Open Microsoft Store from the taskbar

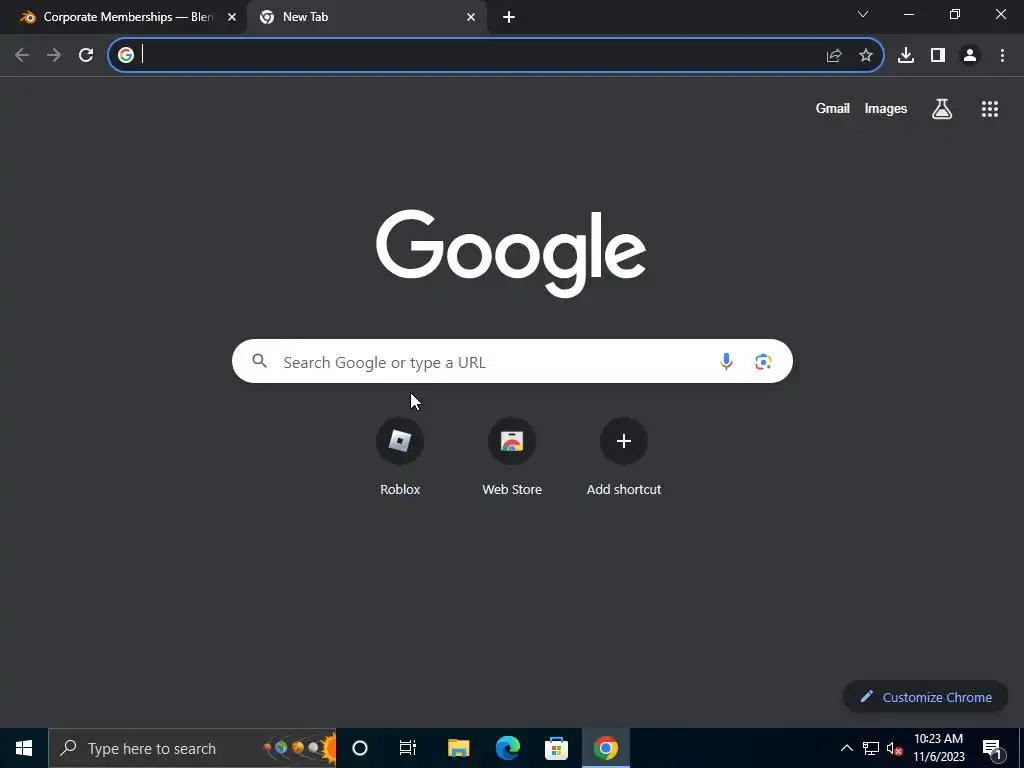(556, 748)
